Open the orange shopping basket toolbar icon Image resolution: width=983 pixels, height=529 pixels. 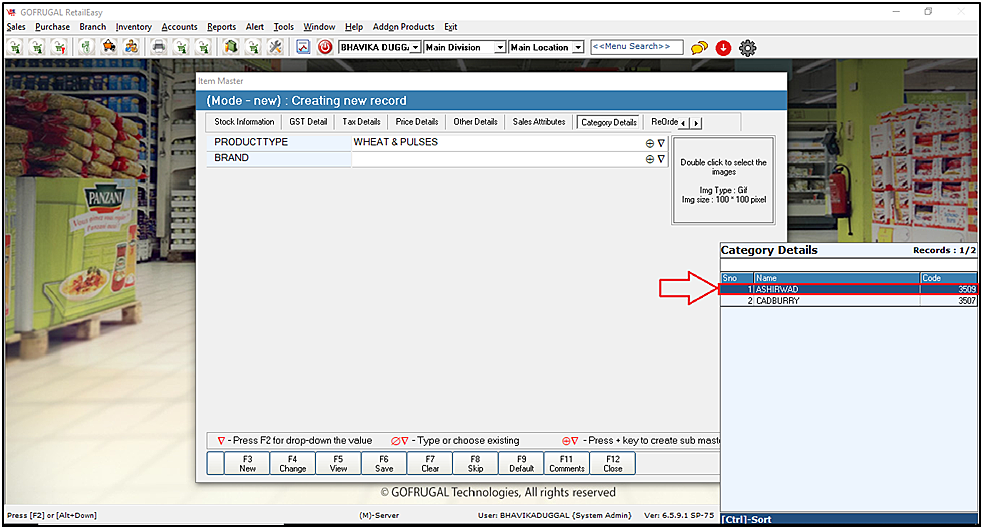coord(109,48)
